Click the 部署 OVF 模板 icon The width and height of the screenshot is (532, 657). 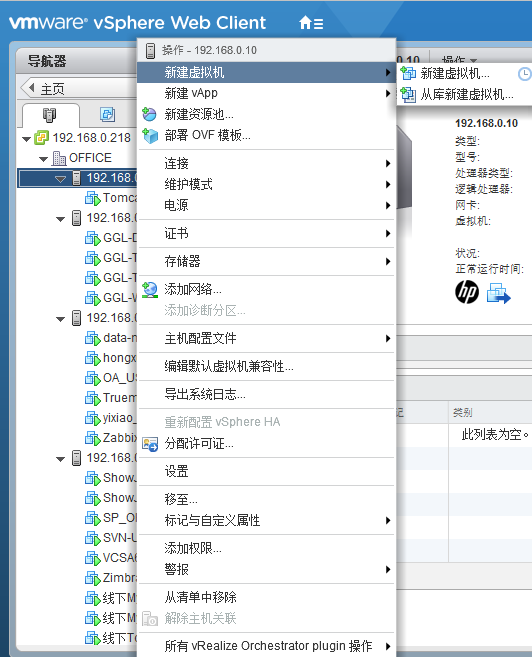[150, 136]
